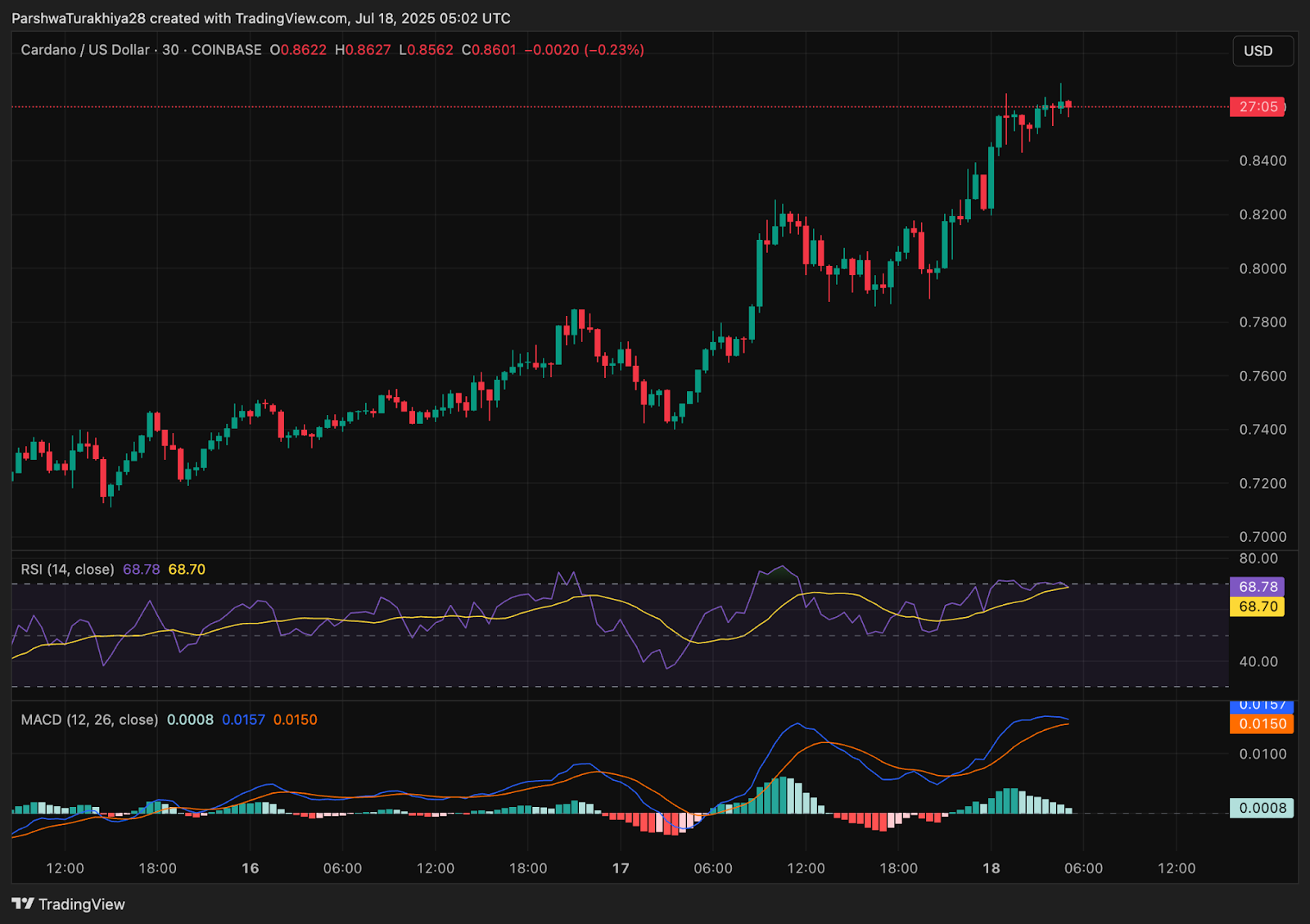Click the close price C0.8601 legend value
1310x924 pixels.
(489, 50)
